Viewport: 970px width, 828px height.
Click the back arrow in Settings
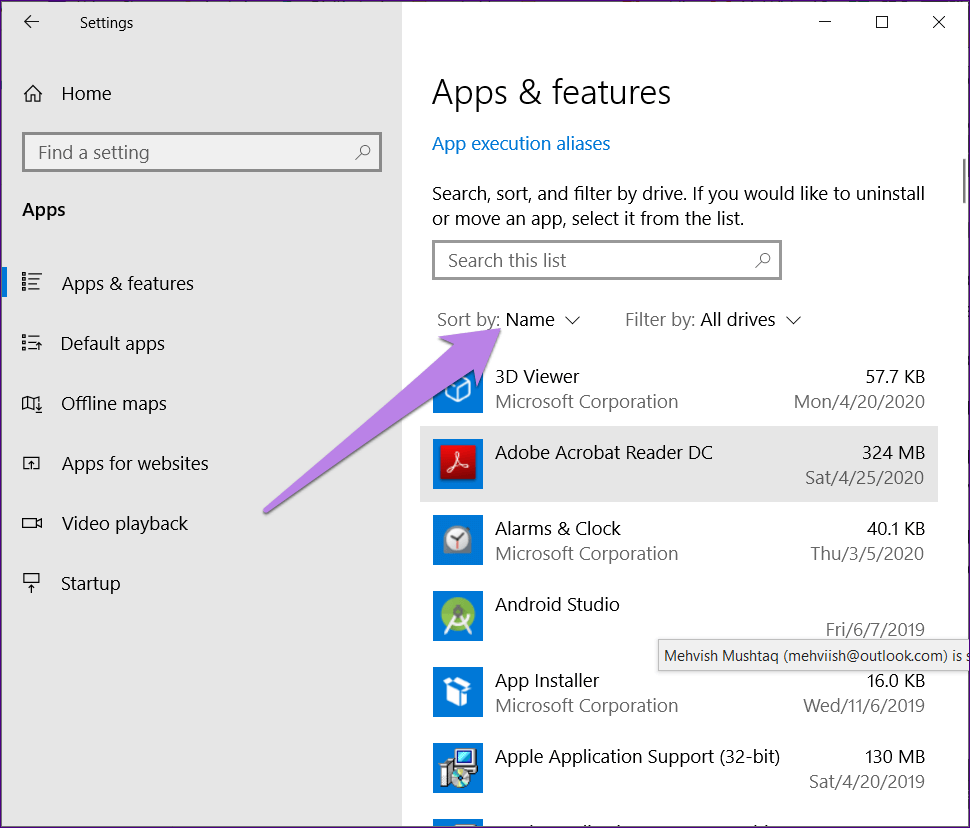click(x=31, y=22)
